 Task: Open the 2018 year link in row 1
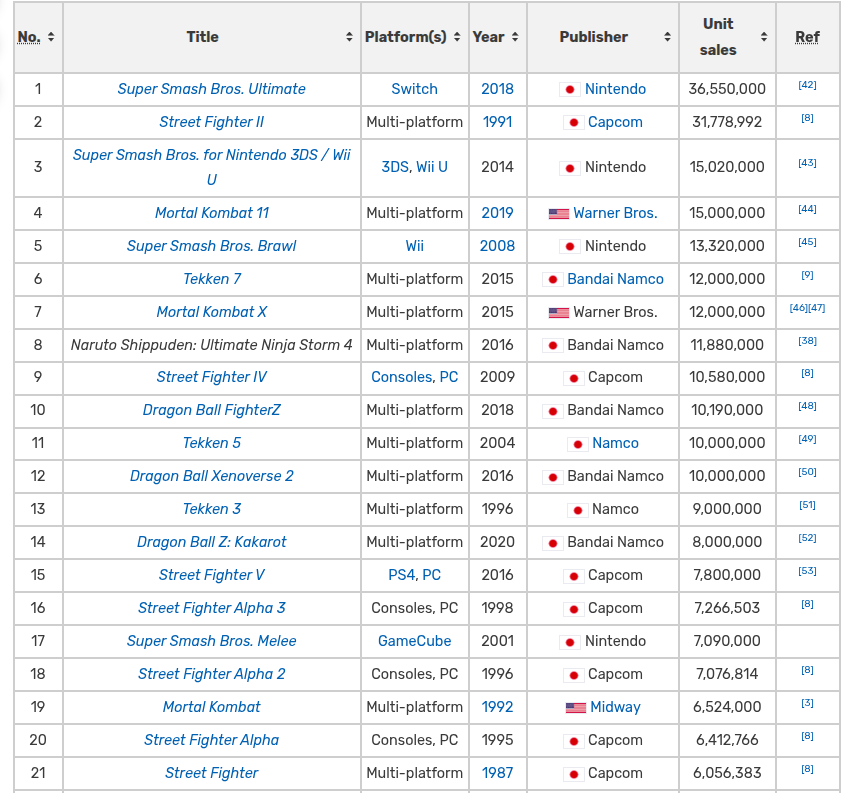[497, 89]
